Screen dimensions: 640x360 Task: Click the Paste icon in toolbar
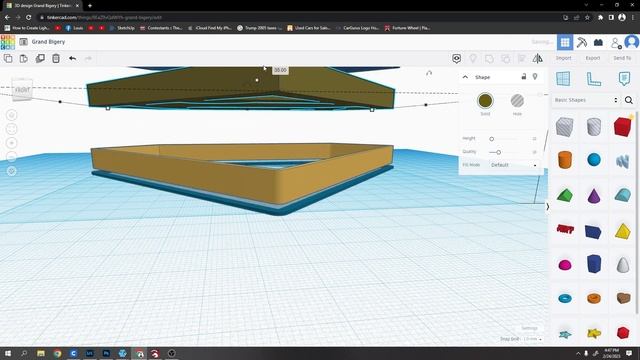click(24, 58)
